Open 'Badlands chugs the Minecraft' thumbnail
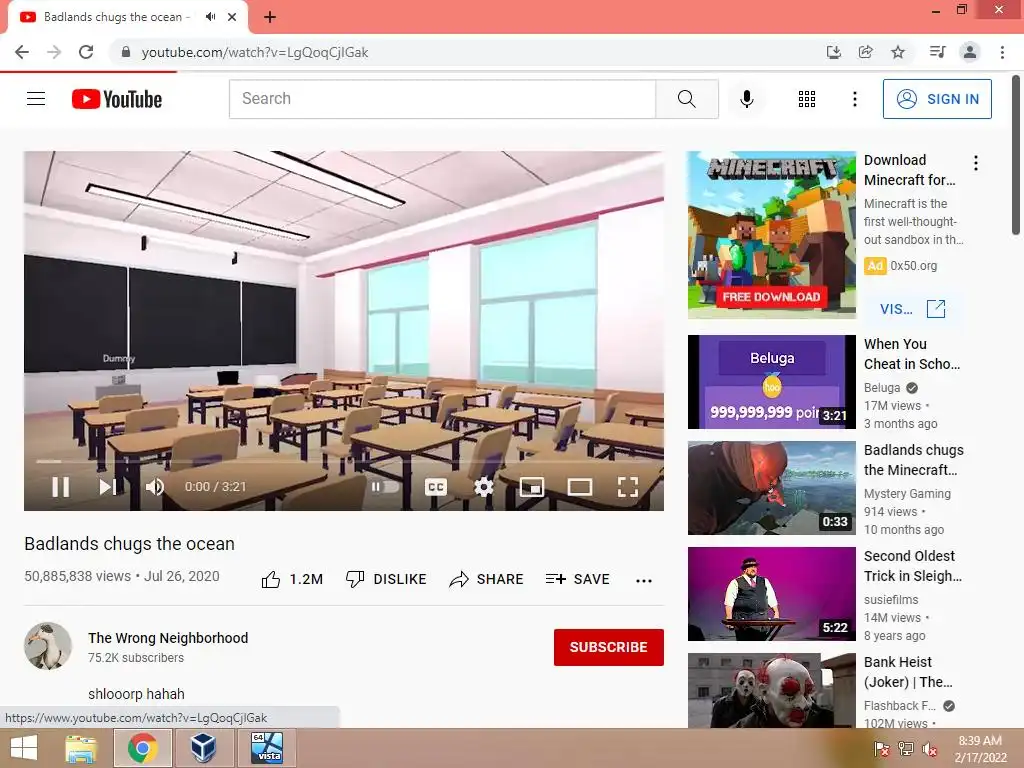1024x768 pixels. (x=771, y=488)
